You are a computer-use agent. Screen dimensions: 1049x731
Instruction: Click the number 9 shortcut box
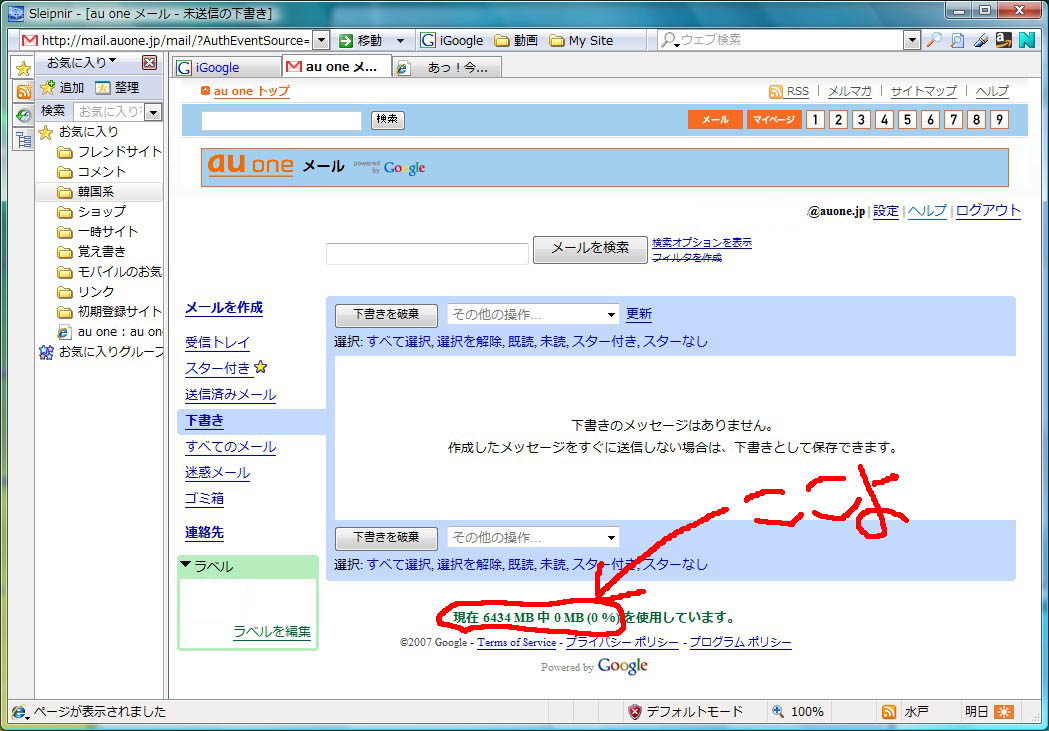999,120
